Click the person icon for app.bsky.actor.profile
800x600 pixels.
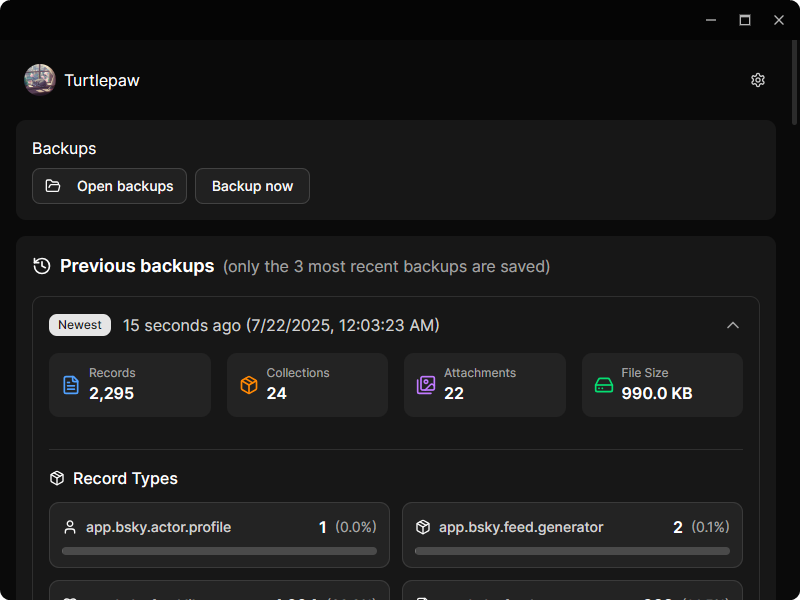coord(70,527)
